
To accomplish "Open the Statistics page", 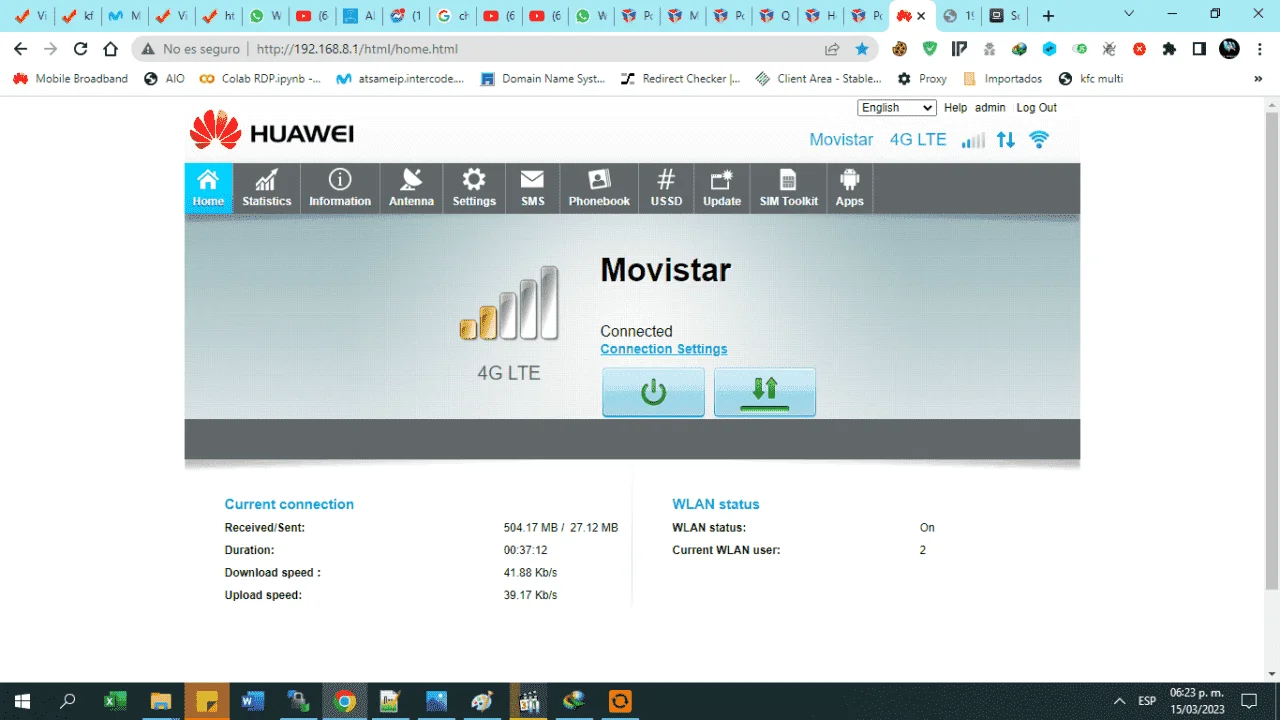I will (x=267, y=188).
